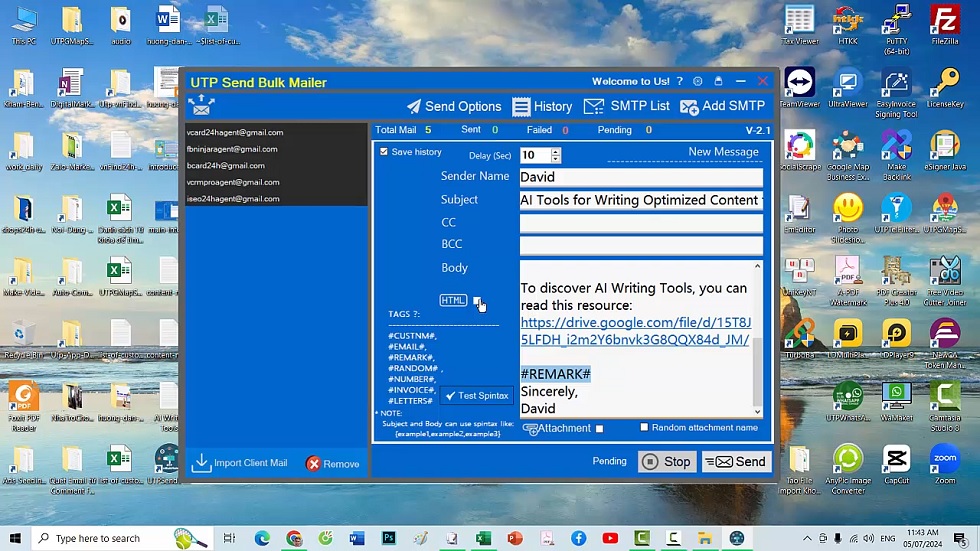Decrease the Delay (Sec) value with the down arrow
980x551 pixels.
pyautogui.click(x=556, y=159)
